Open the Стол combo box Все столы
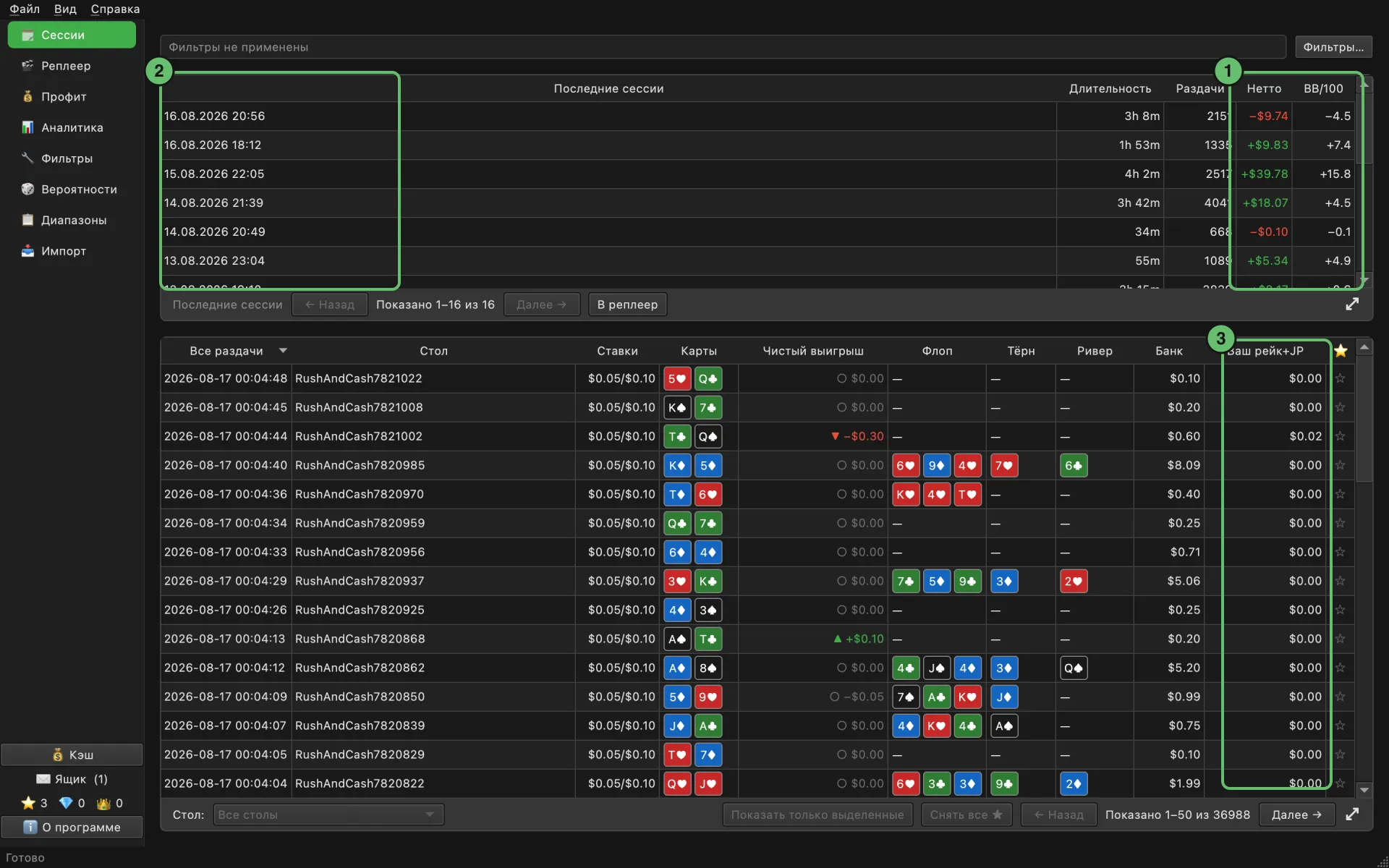The height and width of the screenshot is (868, 1389). [x=328, y=814]
